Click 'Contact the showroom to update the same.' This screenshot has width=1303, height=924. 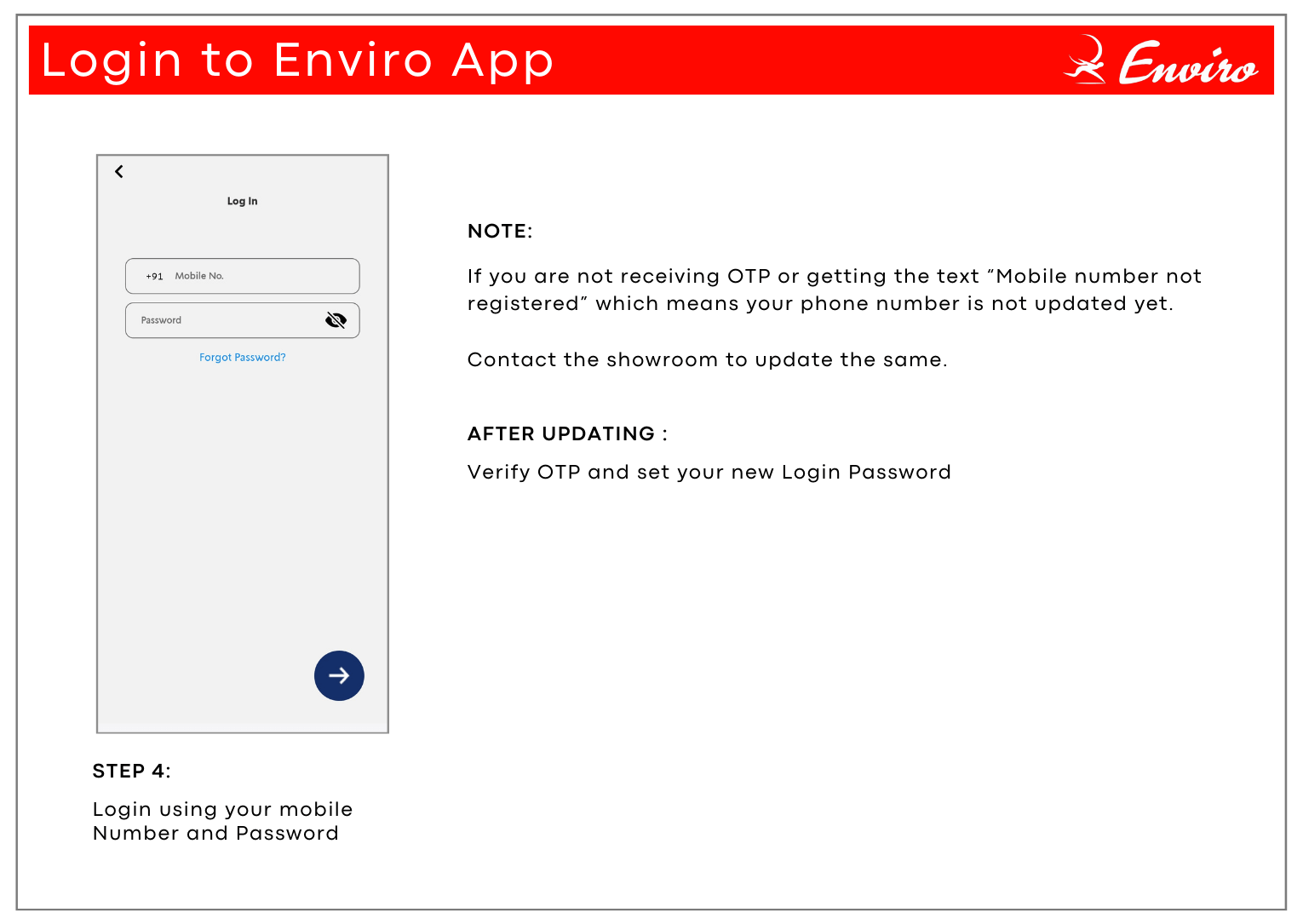(x=707, y=360)
